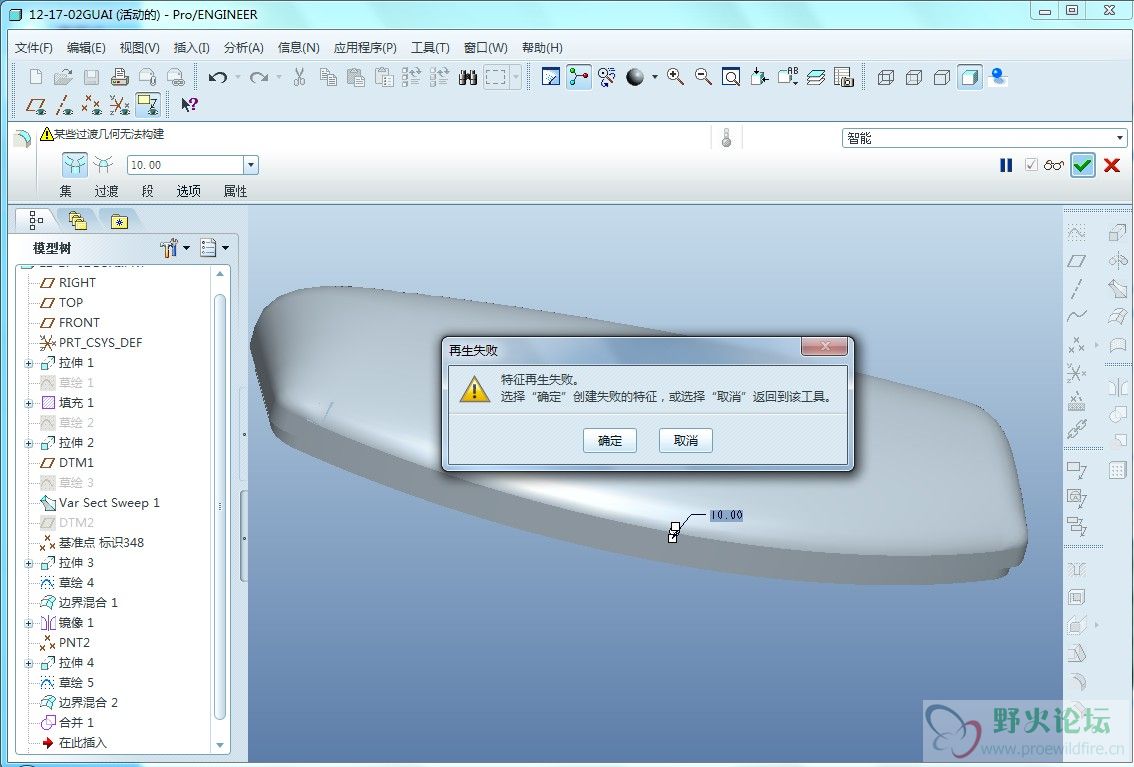Select the 边界混合 1 feature
The width and height of the screenshot is (1134, 767).
[79, 602]
